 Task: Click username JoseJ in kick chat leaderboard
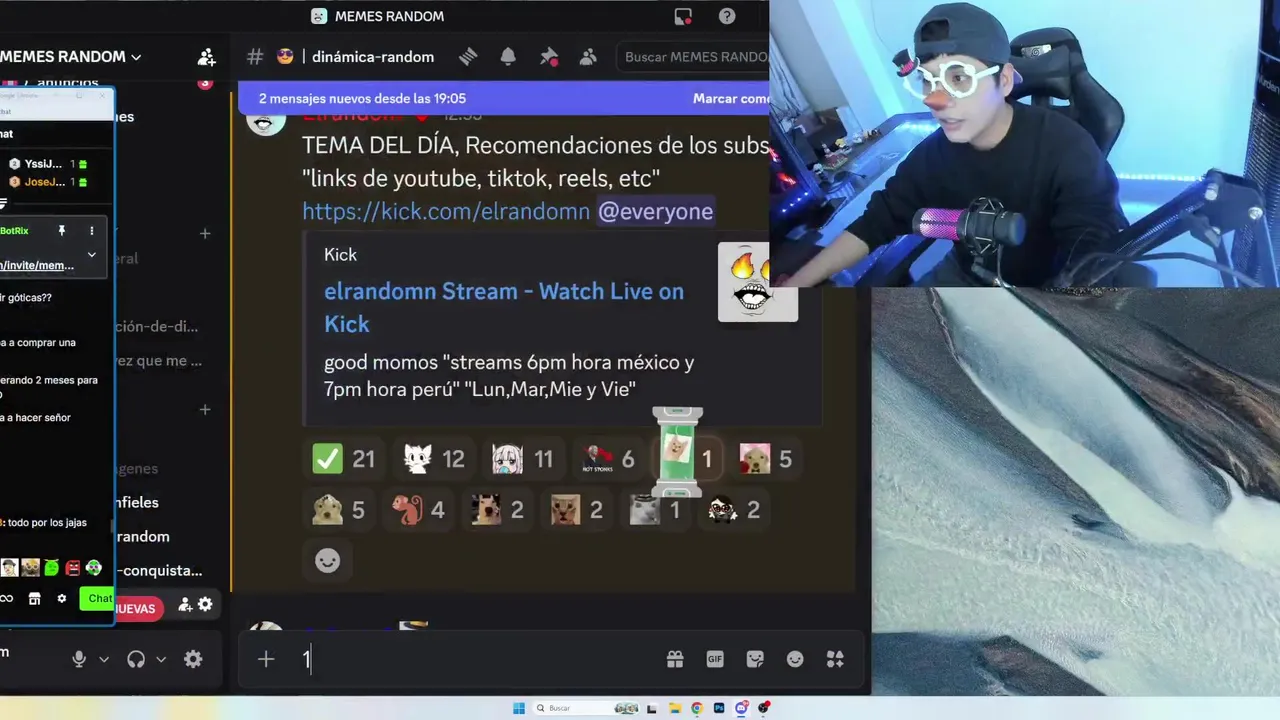tap(44, 182)
